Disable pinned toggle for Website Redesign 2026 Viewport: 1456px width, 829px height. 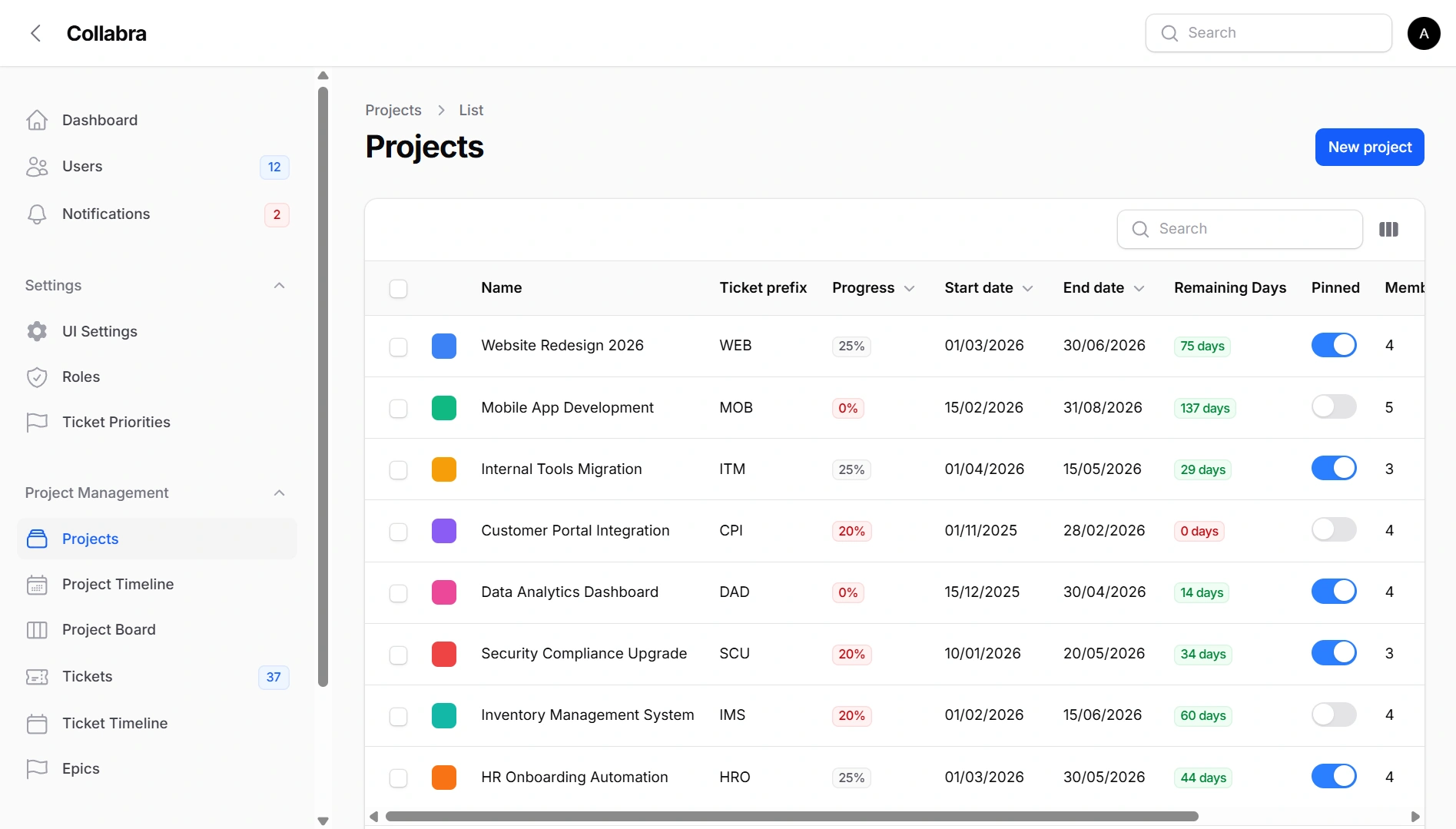click(x=1334, y=345)
